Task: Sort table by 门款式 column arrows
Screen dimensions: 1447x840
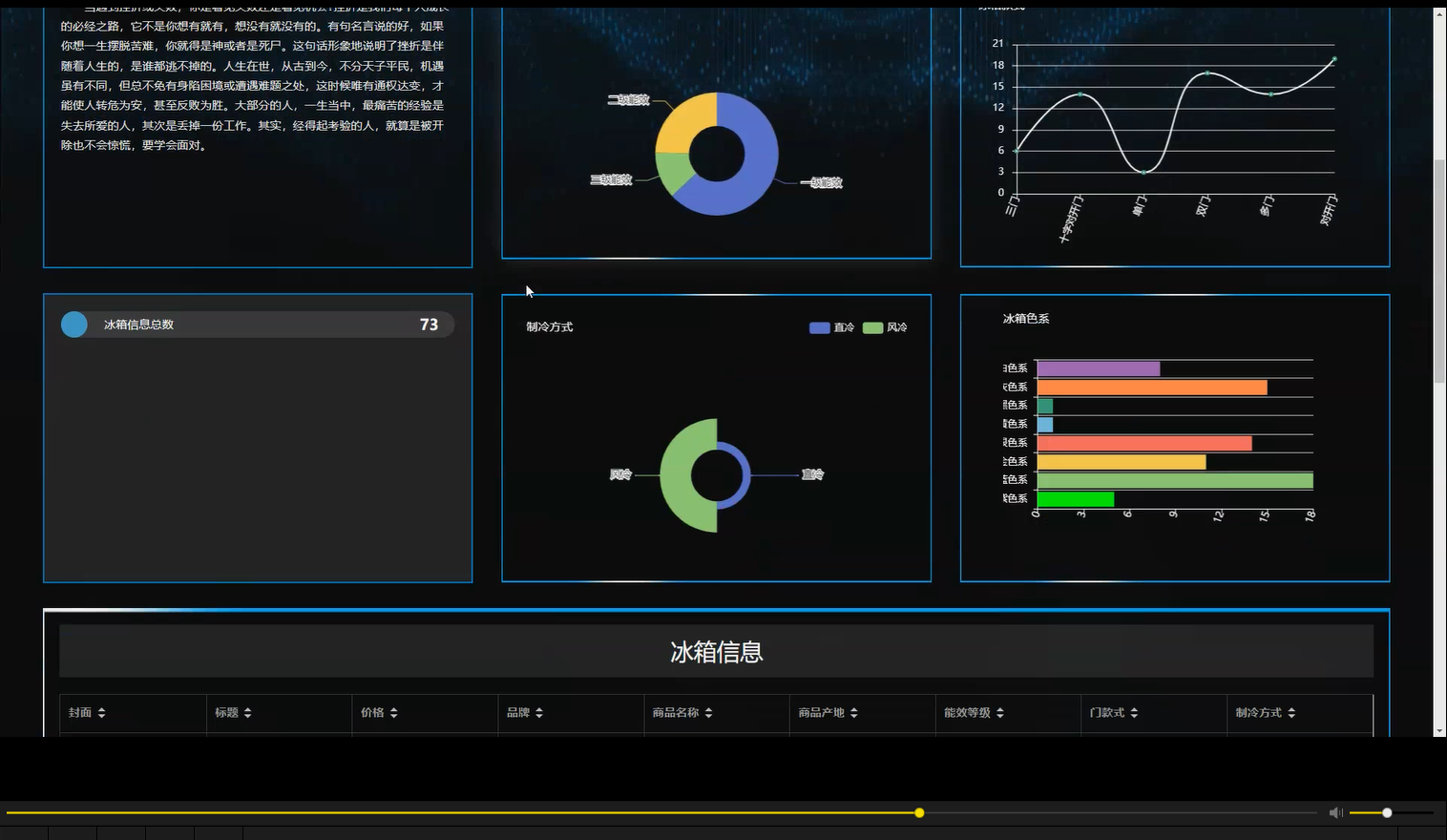Action: (1134, 713)
